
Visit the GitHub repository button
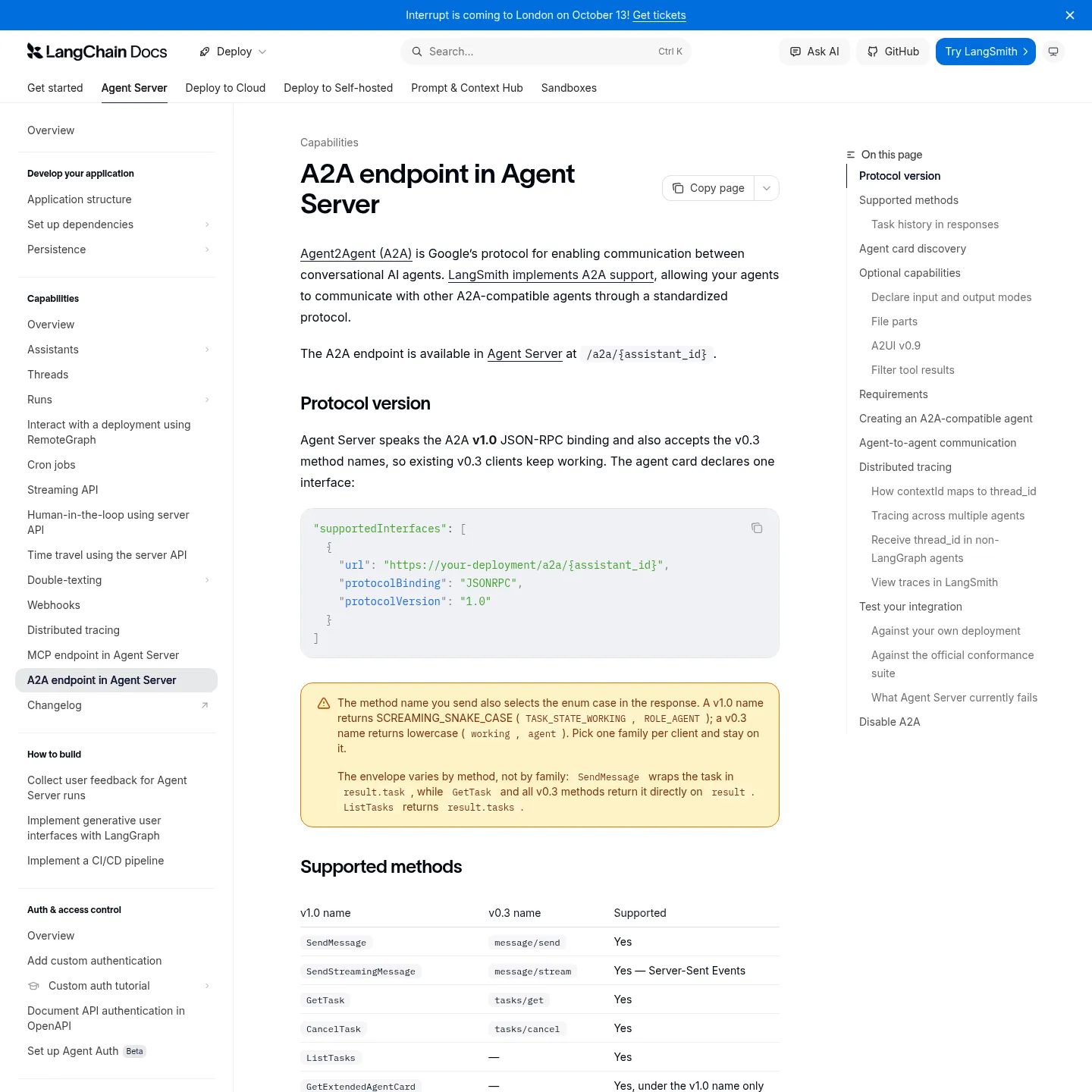click(x=893, y=52)
